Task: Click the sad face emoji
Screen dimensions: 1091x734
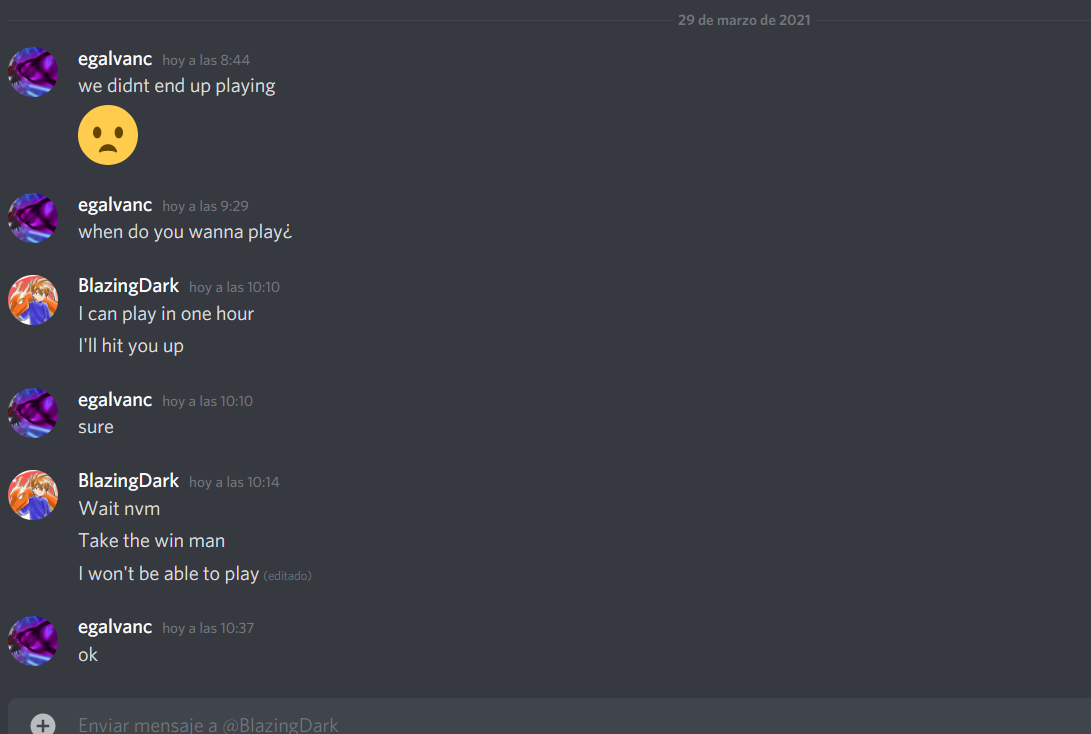Action: [108, 135]
